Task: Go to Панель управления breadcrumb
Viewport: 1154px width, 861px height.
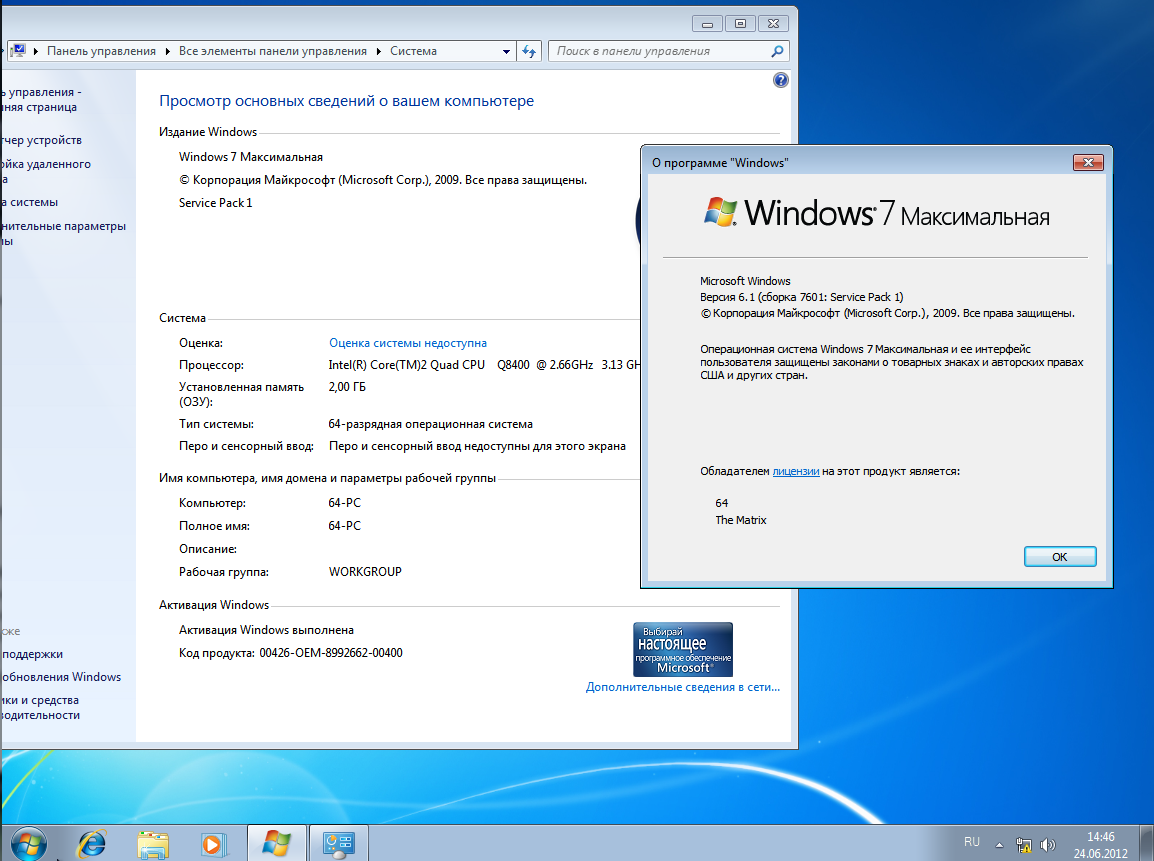Action: click(x=102, y=51)
